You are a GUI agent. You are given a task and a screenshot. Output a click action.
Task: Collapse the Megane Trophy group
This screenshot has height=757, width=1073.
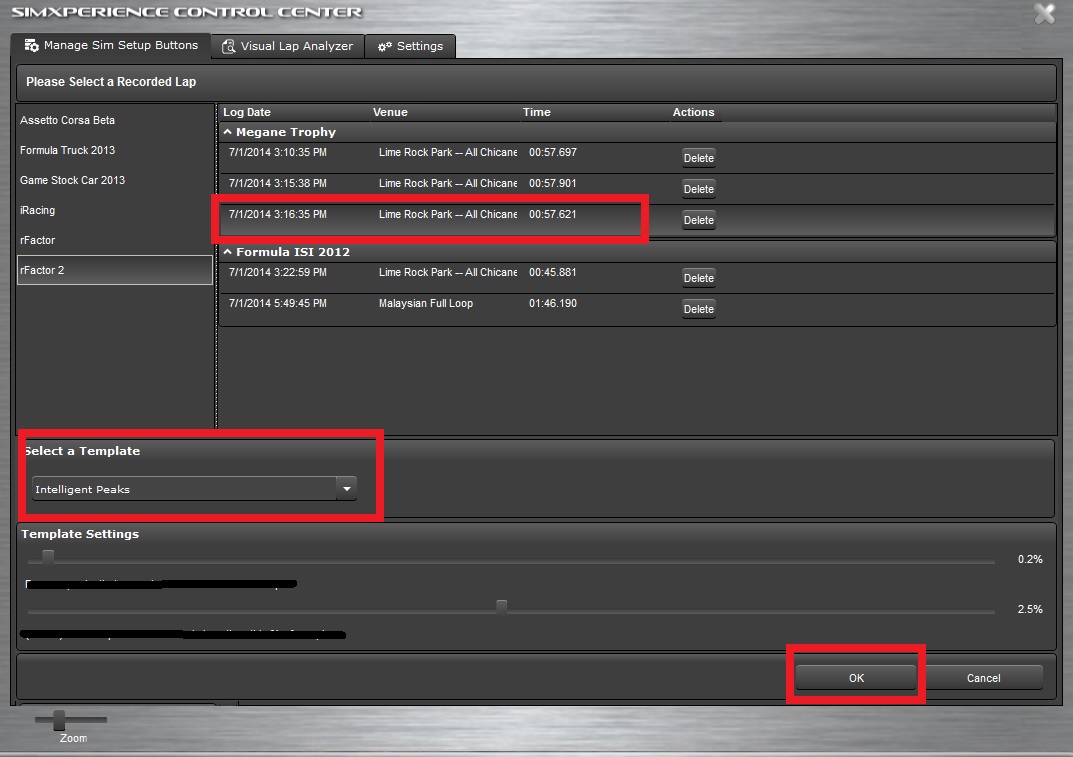tap(228, 132)
